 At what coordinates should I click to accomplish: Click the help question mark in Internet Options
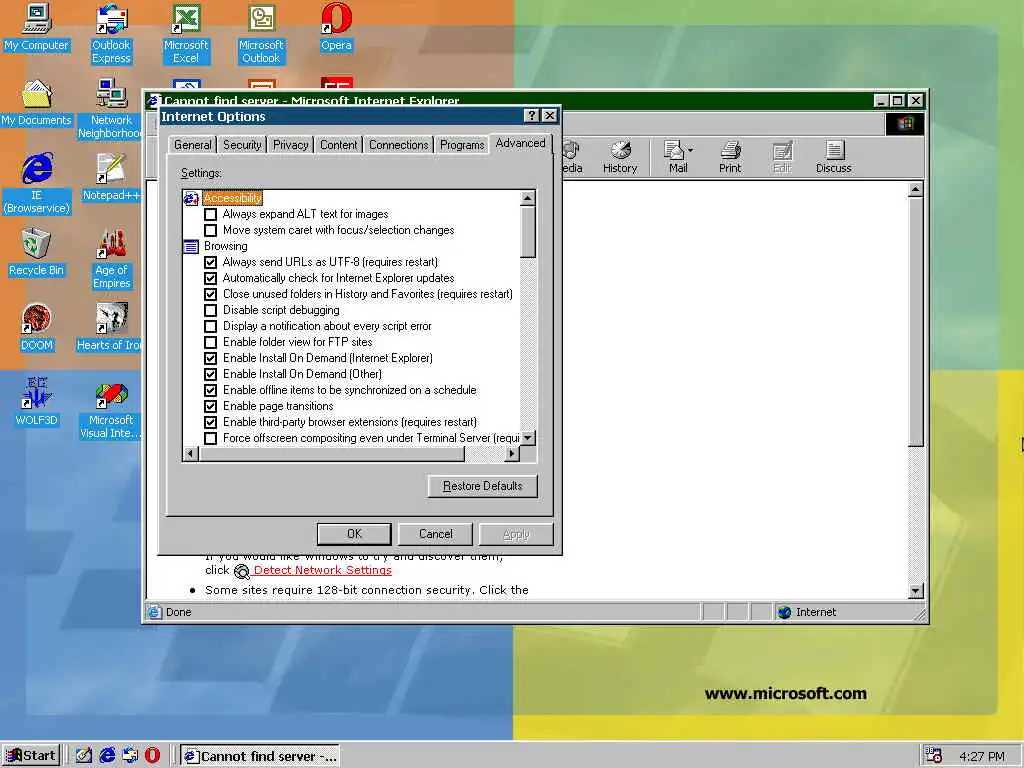click(x=532, y=116)
